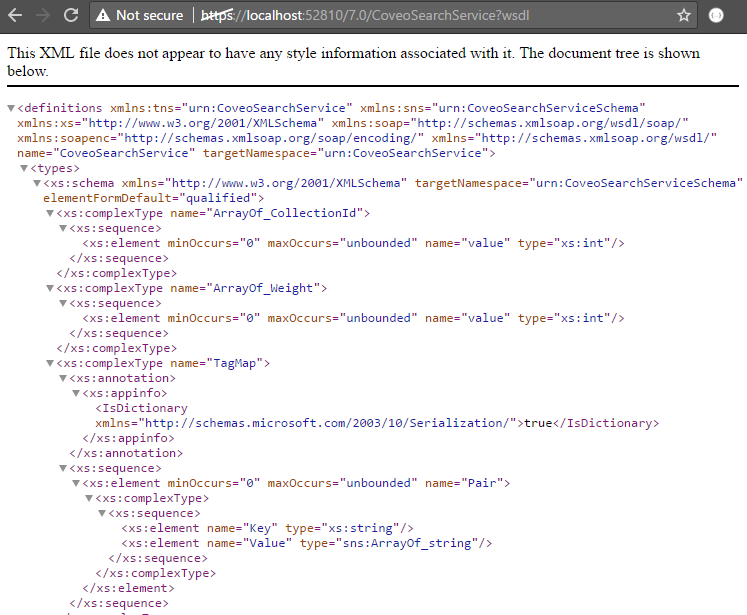This screenshot has height=615, width=747.
Task: Click the style information notice text
Action: point(353,61)
